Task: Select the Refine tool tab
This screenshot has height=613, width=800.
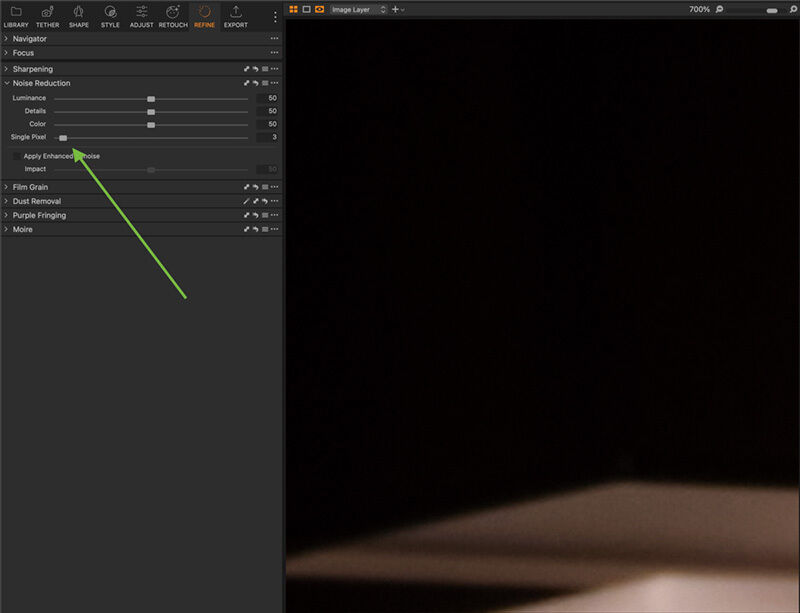Action: pyautogui.click(x=204, y=16)
